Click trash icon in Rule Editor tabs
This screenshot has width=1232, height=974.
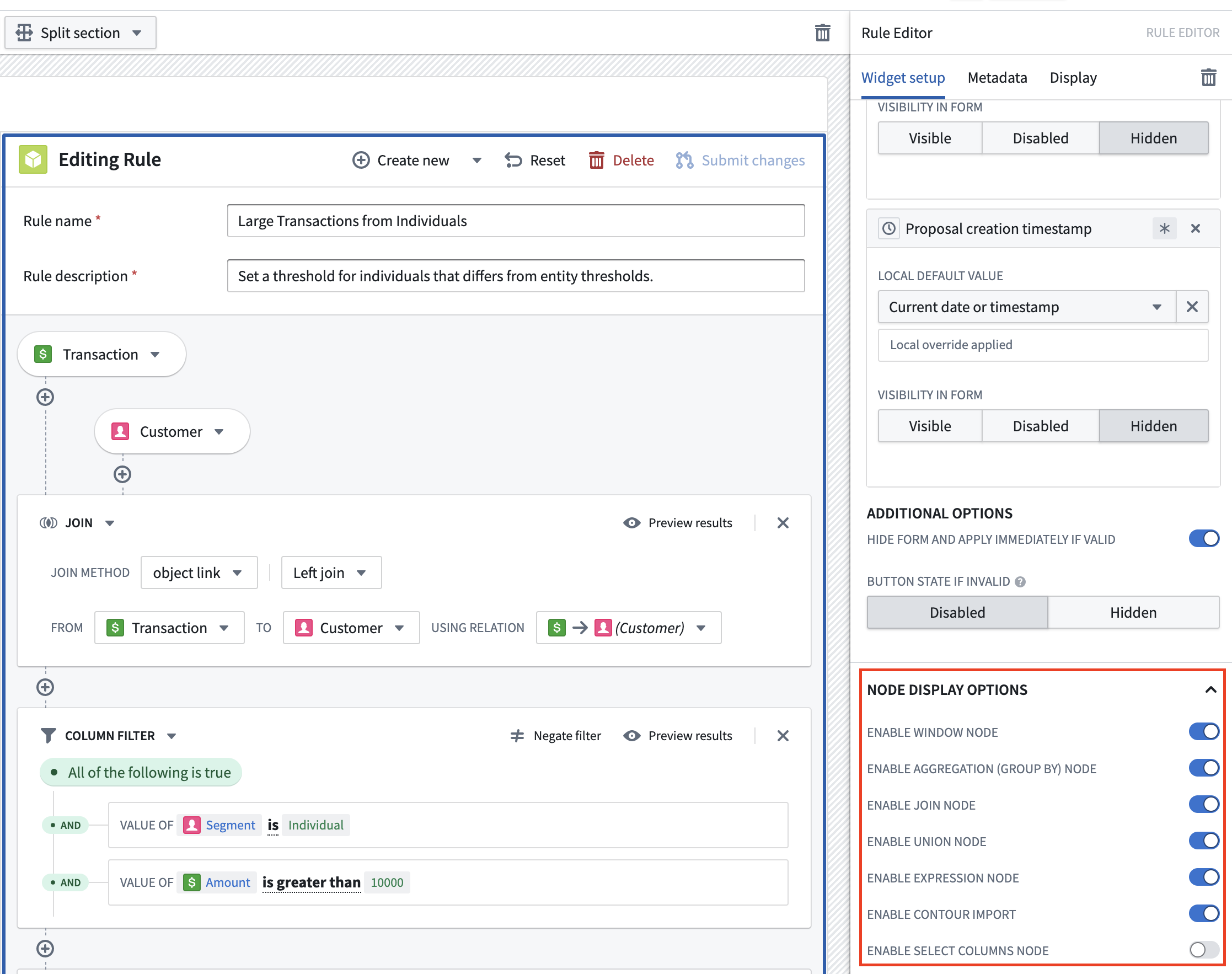point(1208,77)
